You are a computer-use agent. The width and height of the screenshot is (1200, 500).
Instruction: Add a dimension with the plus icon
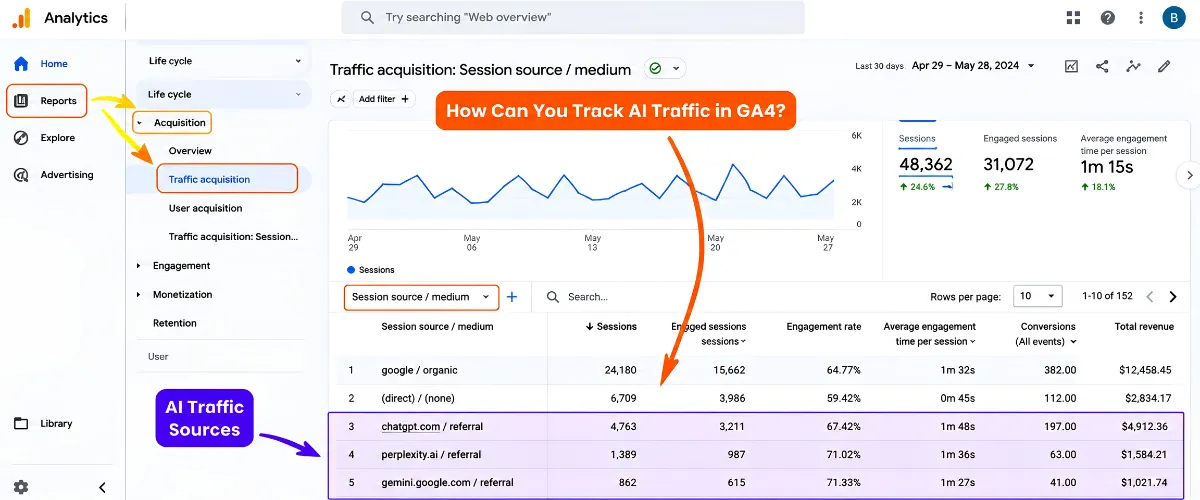512,297
